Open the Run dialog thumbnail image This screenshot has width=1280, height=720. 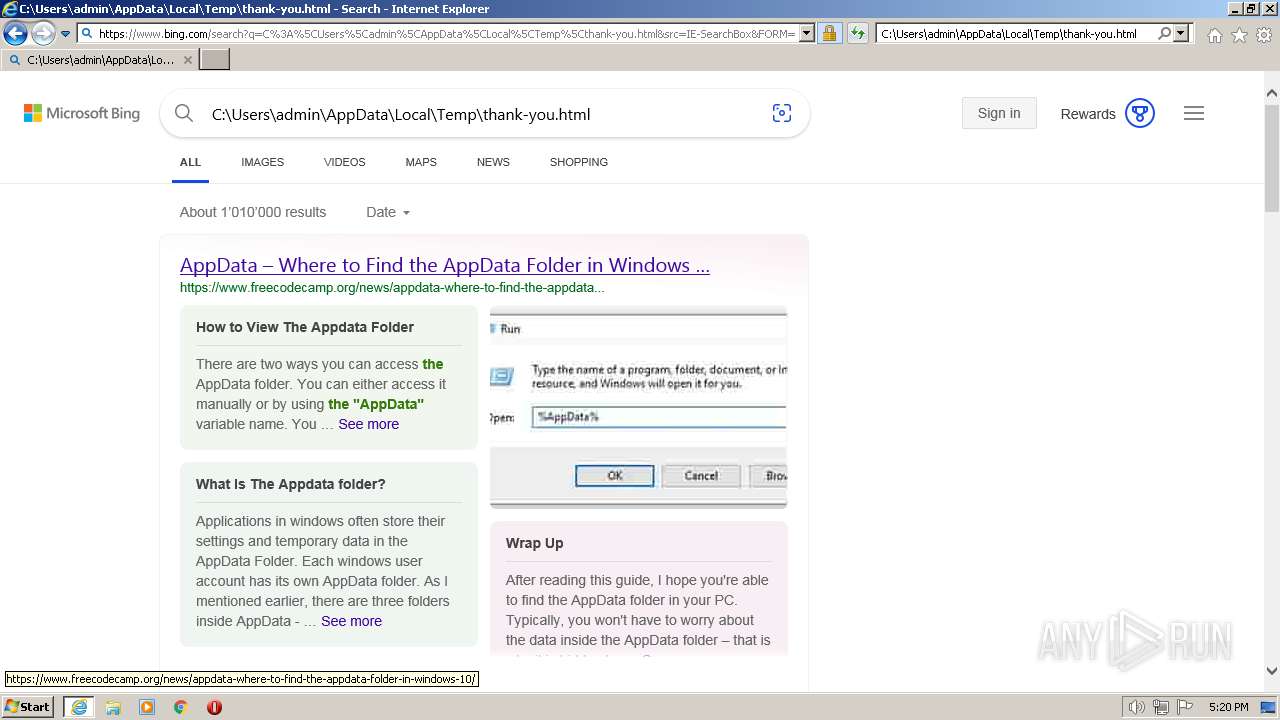tap(638, 407)
